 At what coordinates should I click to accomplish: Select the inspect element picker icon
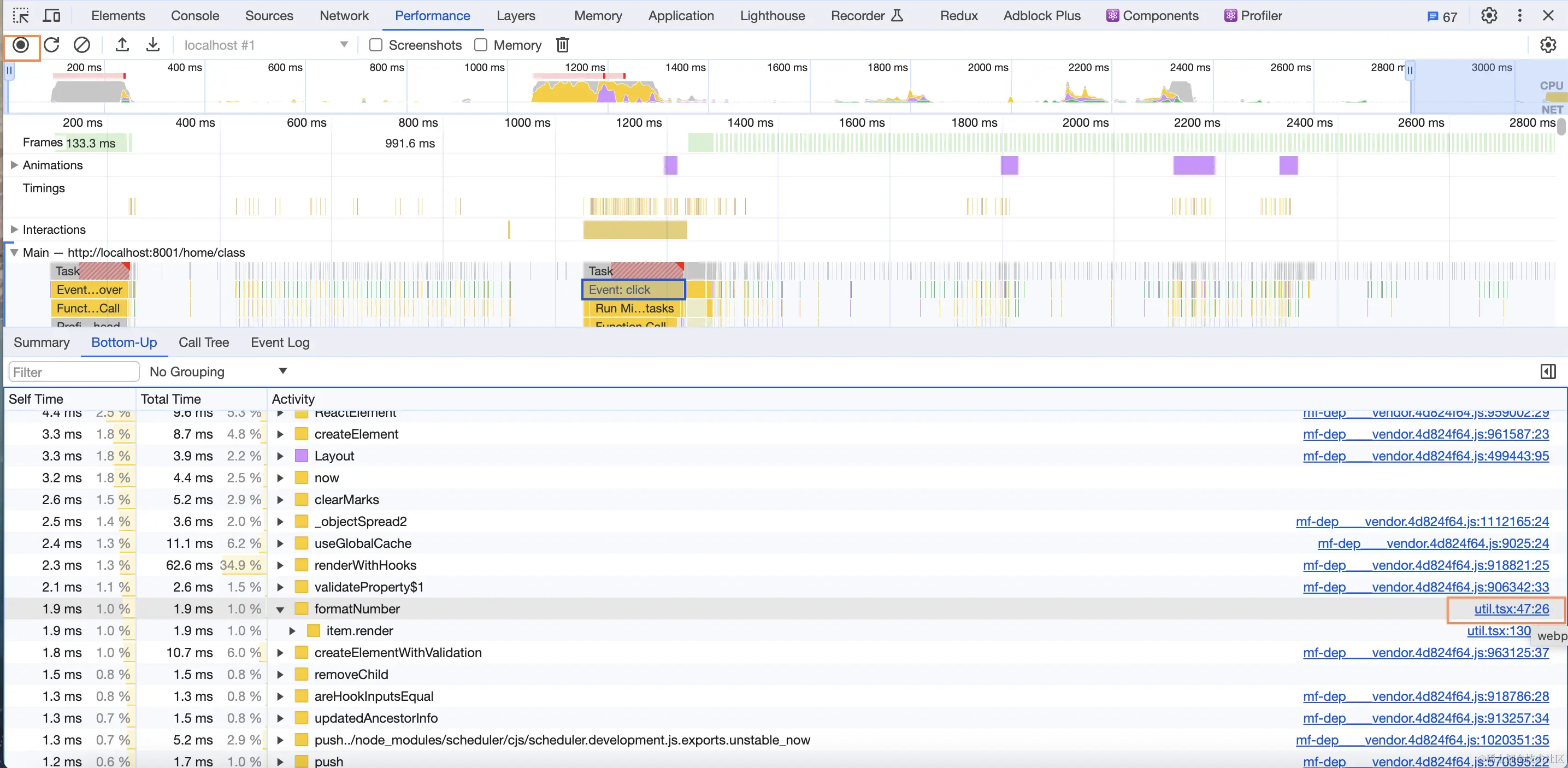21,16
